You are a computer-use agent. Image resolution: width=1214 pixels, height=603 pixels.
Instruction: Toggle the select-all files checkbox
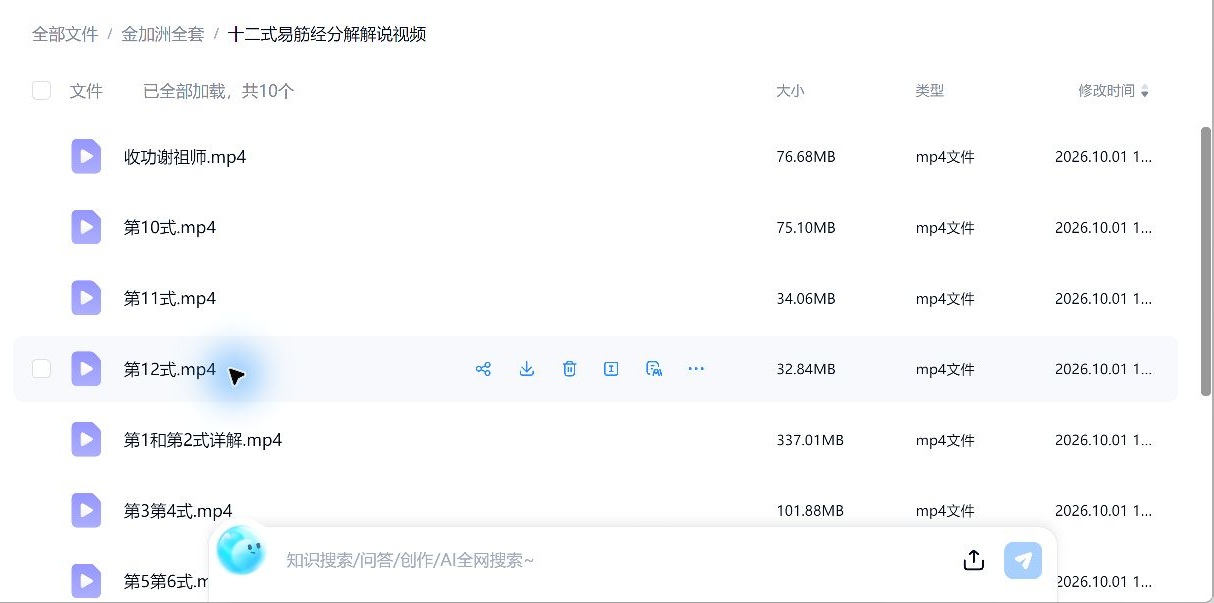click(41, 91)
